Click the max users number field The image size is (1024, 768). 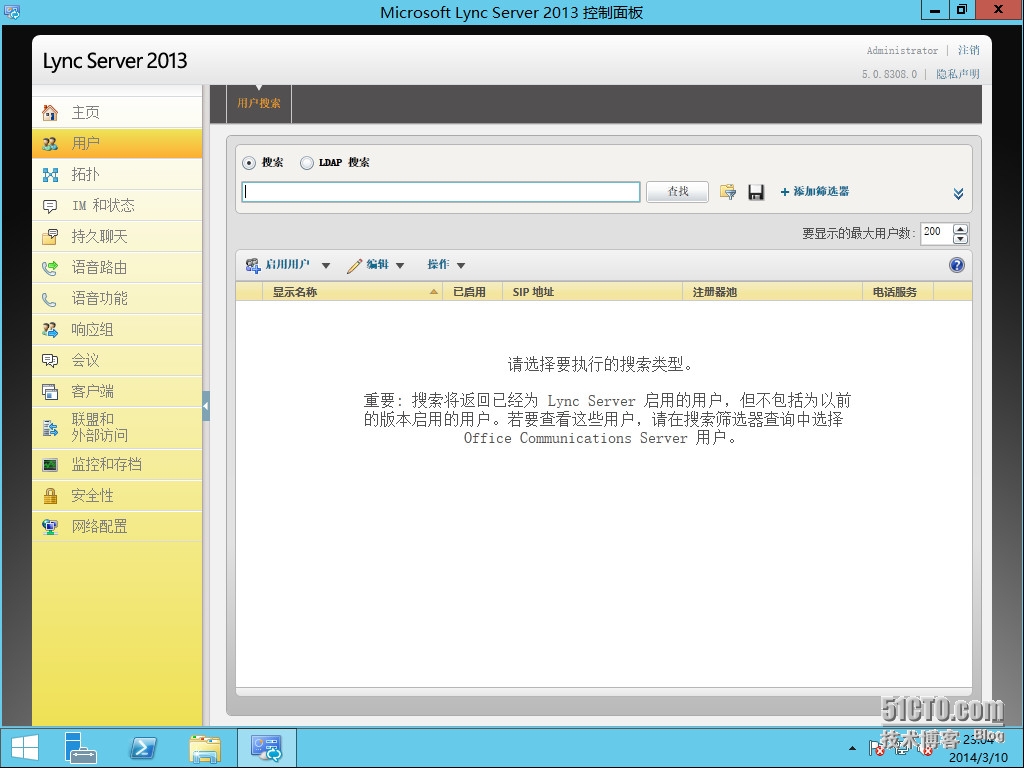point(936,233)
